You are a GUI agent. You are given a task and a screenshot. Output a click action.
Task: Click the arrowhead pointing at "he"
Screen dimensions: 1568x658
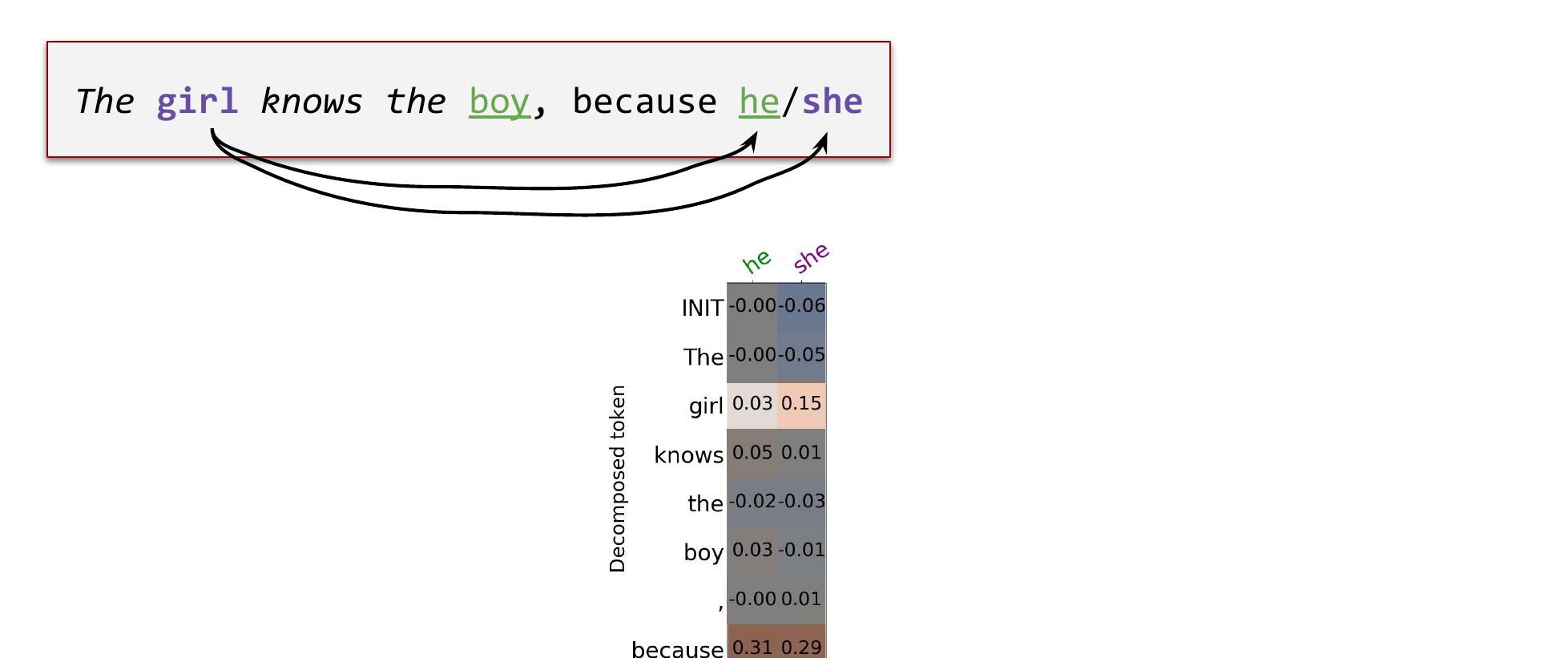click(752, 141)
